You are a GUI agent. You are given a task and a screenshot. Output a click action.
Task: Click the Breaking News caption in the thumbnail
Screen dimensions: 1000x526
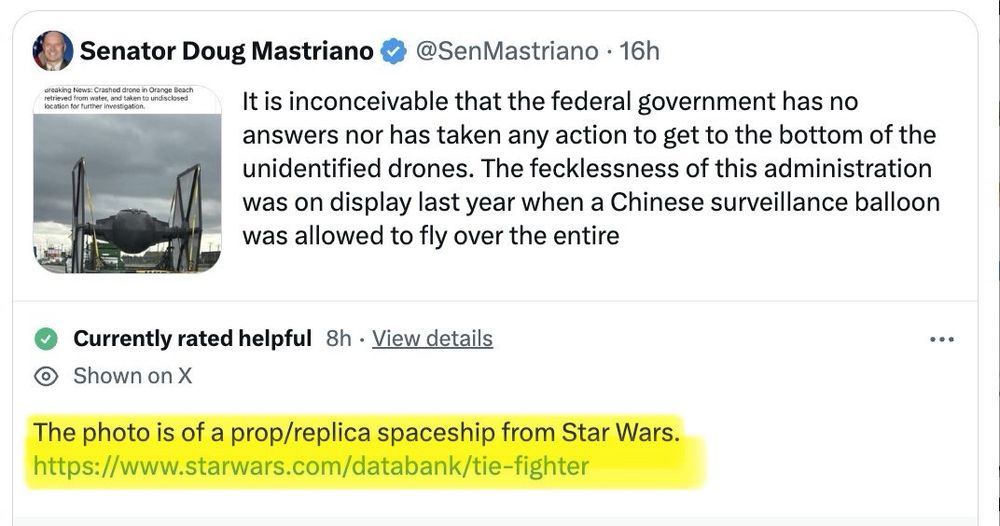(120, 98)
